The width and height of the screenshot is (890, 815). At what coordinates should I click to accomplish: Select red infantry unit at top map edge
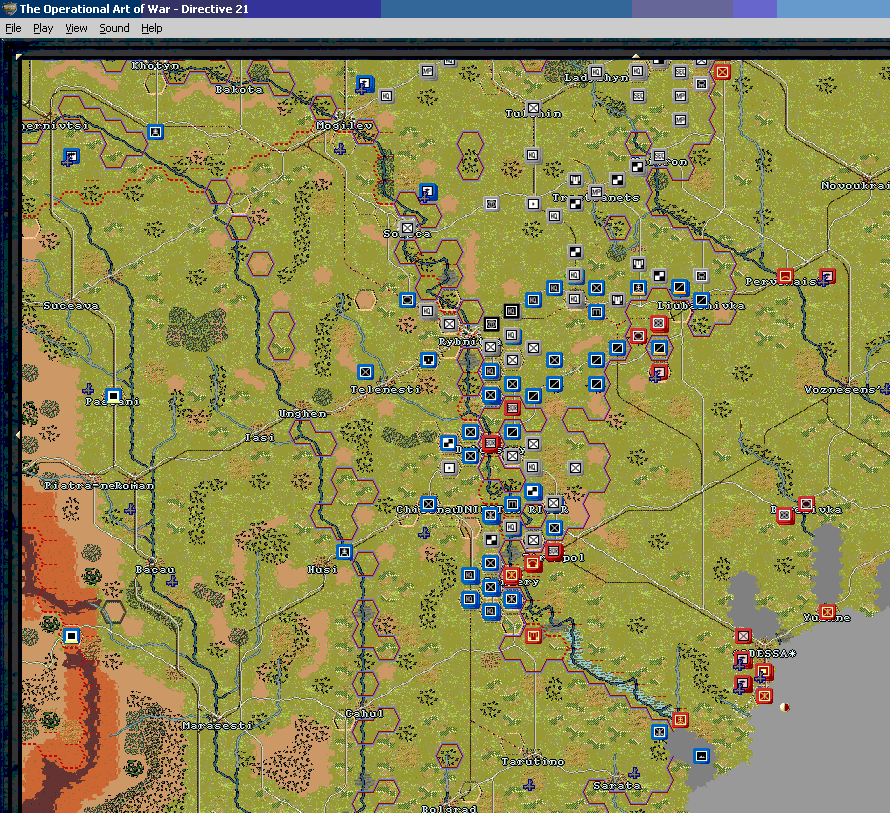tap(722, 72)
